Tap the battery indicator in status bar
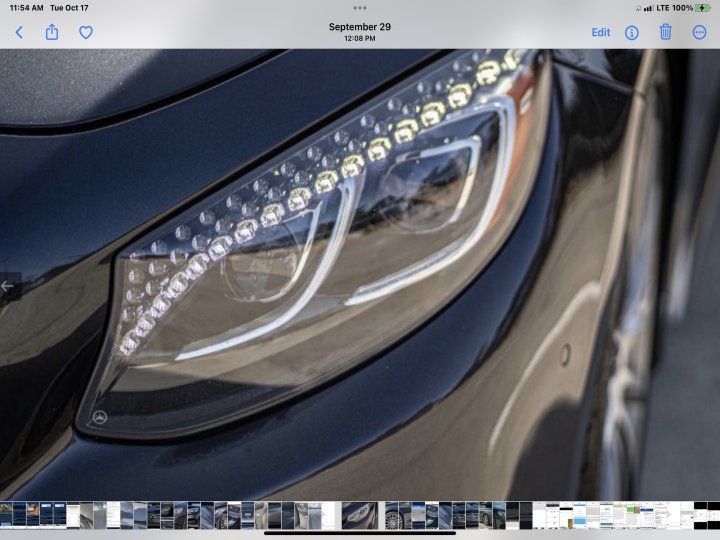 (x=703, y=8)
